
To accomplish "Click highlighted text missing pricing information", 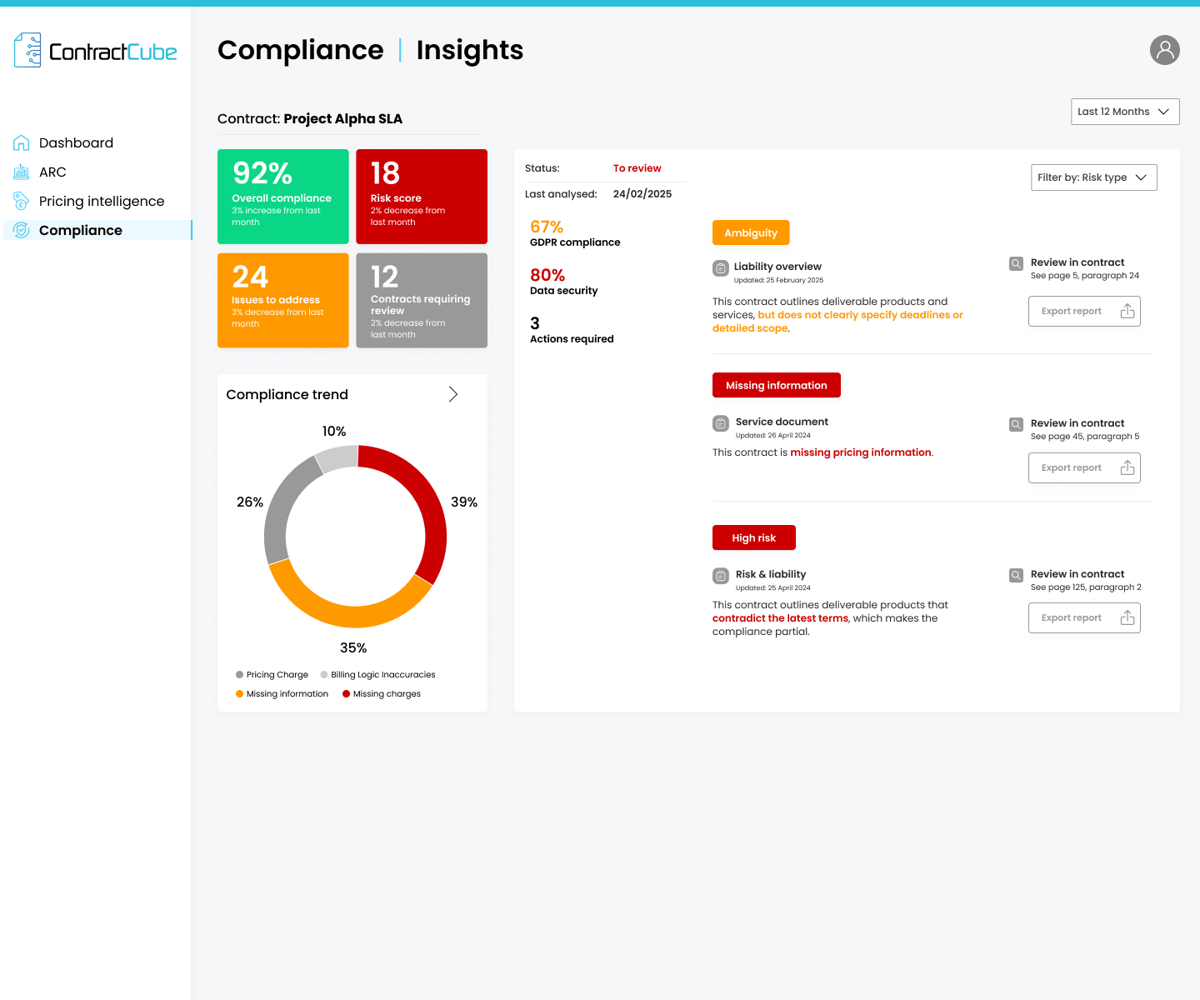I will click(861, 452).
